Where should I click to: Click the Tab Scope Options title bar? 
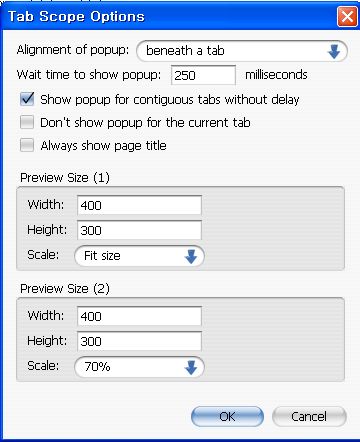tap(168, 16)
